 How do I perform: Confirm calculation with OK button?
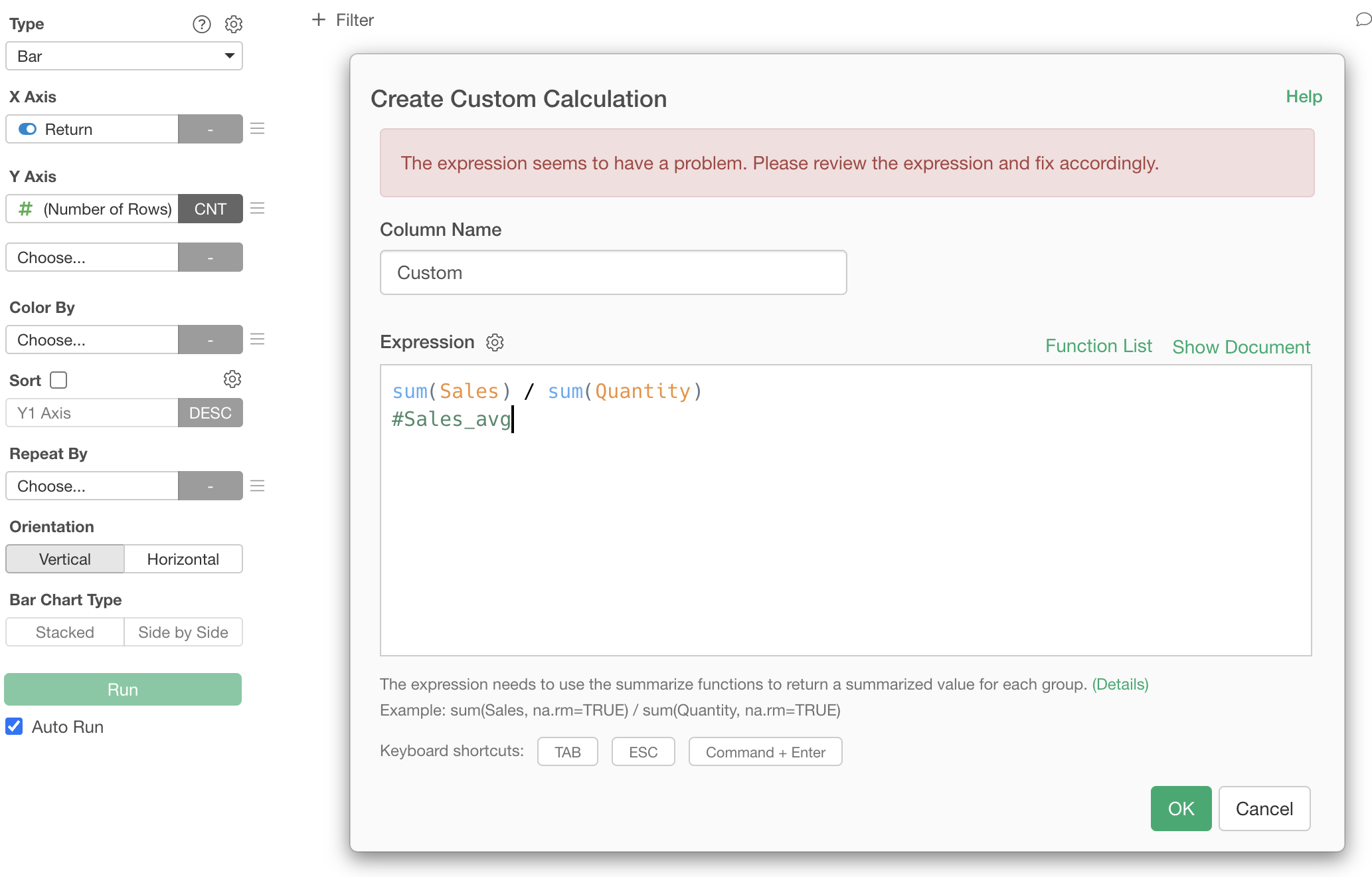coord(1181,809)
